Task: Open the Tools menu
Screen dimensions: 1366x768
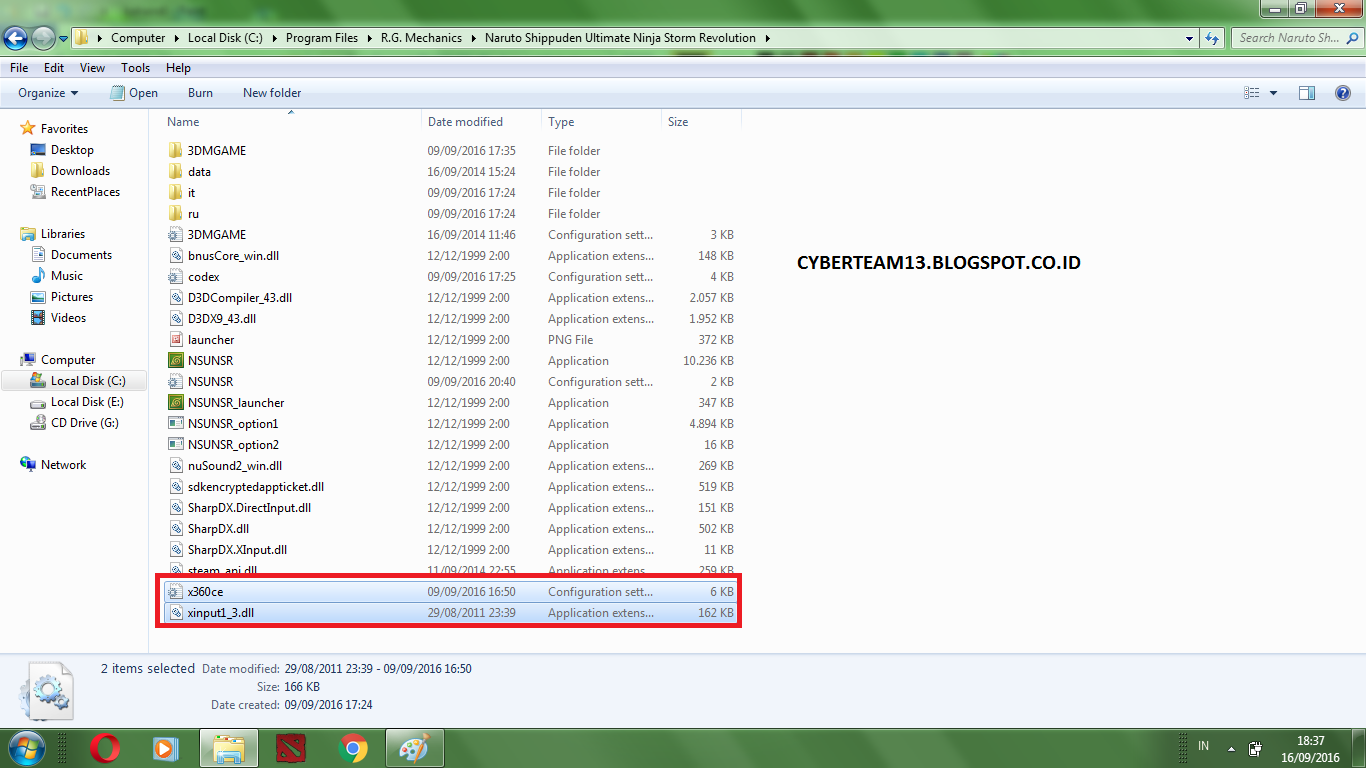Action: click(x=136, y=68)
